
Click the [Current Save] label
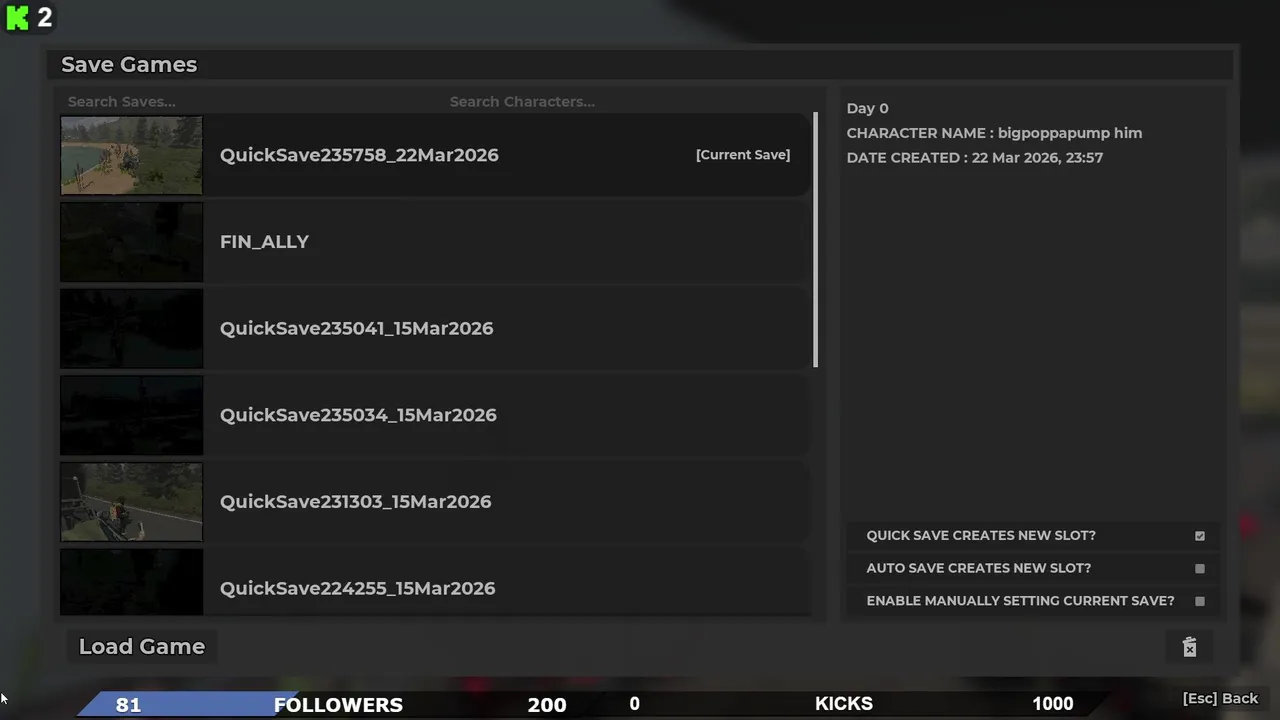(x=743, y=155)
